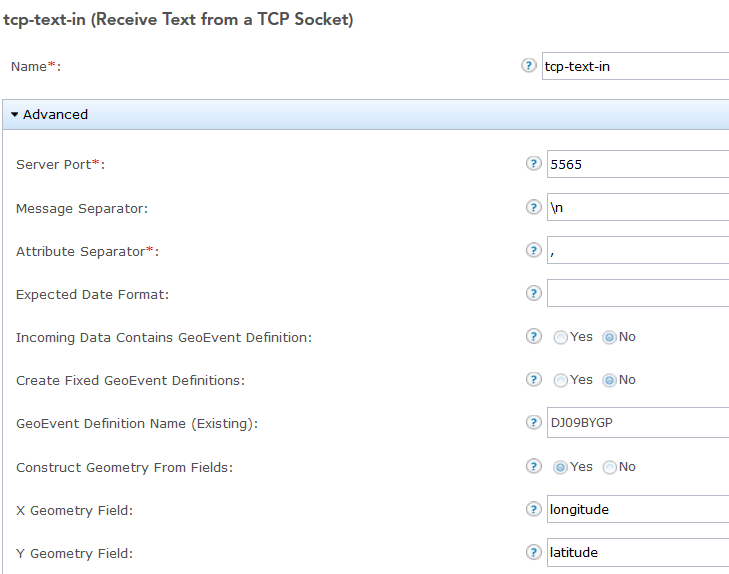This screenshot has width=729, height=574.
Task: Focus the GeoEvent Definition Name field
Action: 637,422
